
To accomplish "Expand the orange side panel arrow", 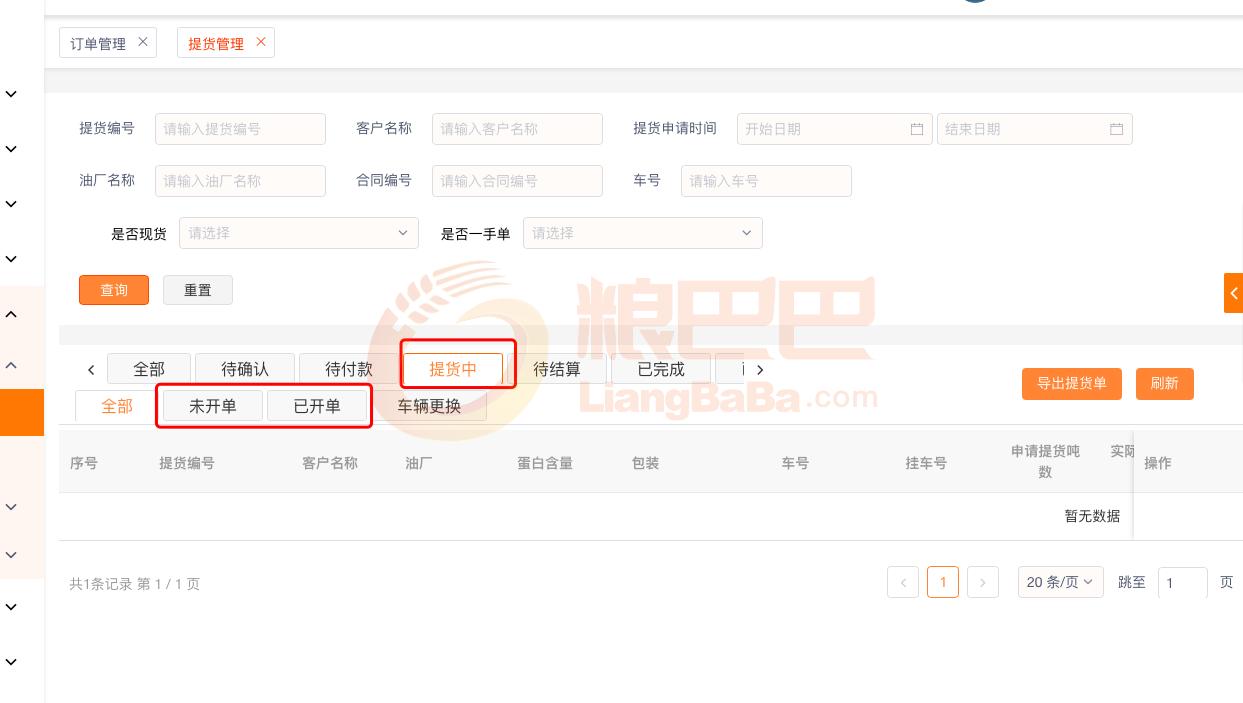I will pyautogui.click(x=1233, y=293).
